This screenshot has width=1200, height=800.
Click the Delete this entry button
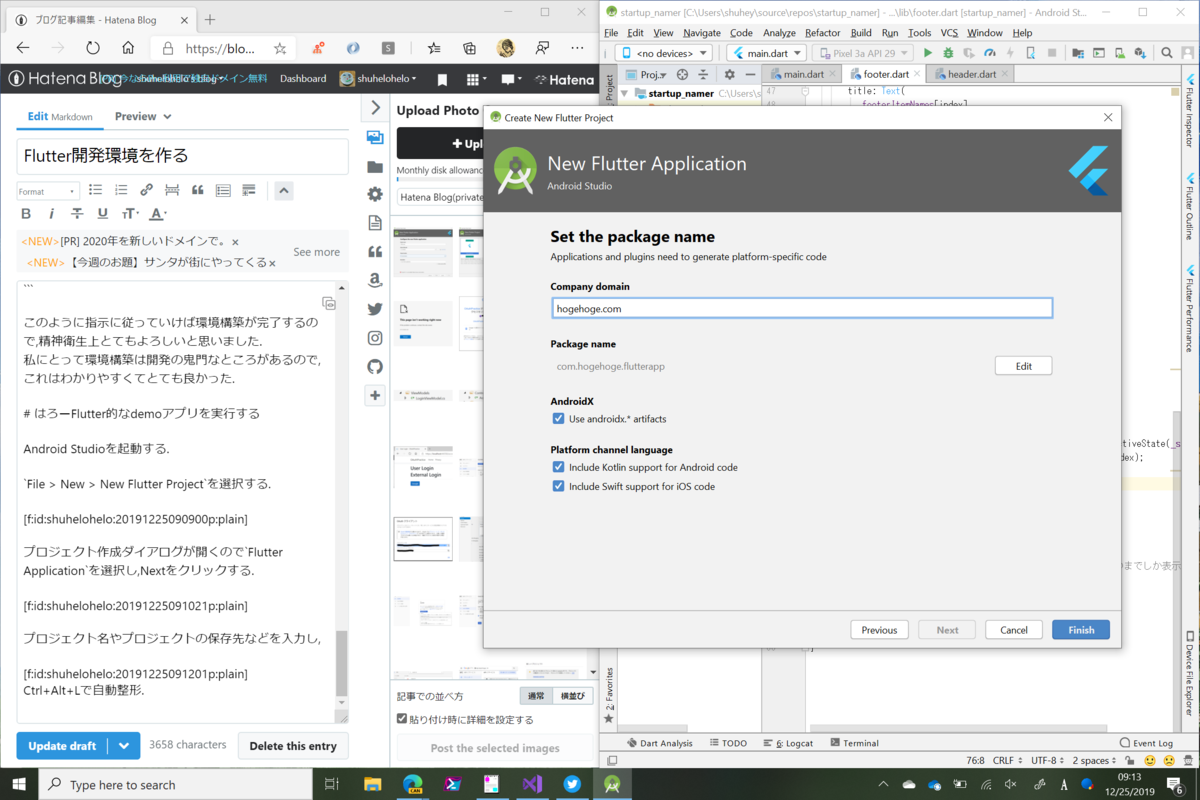[293, 746]
